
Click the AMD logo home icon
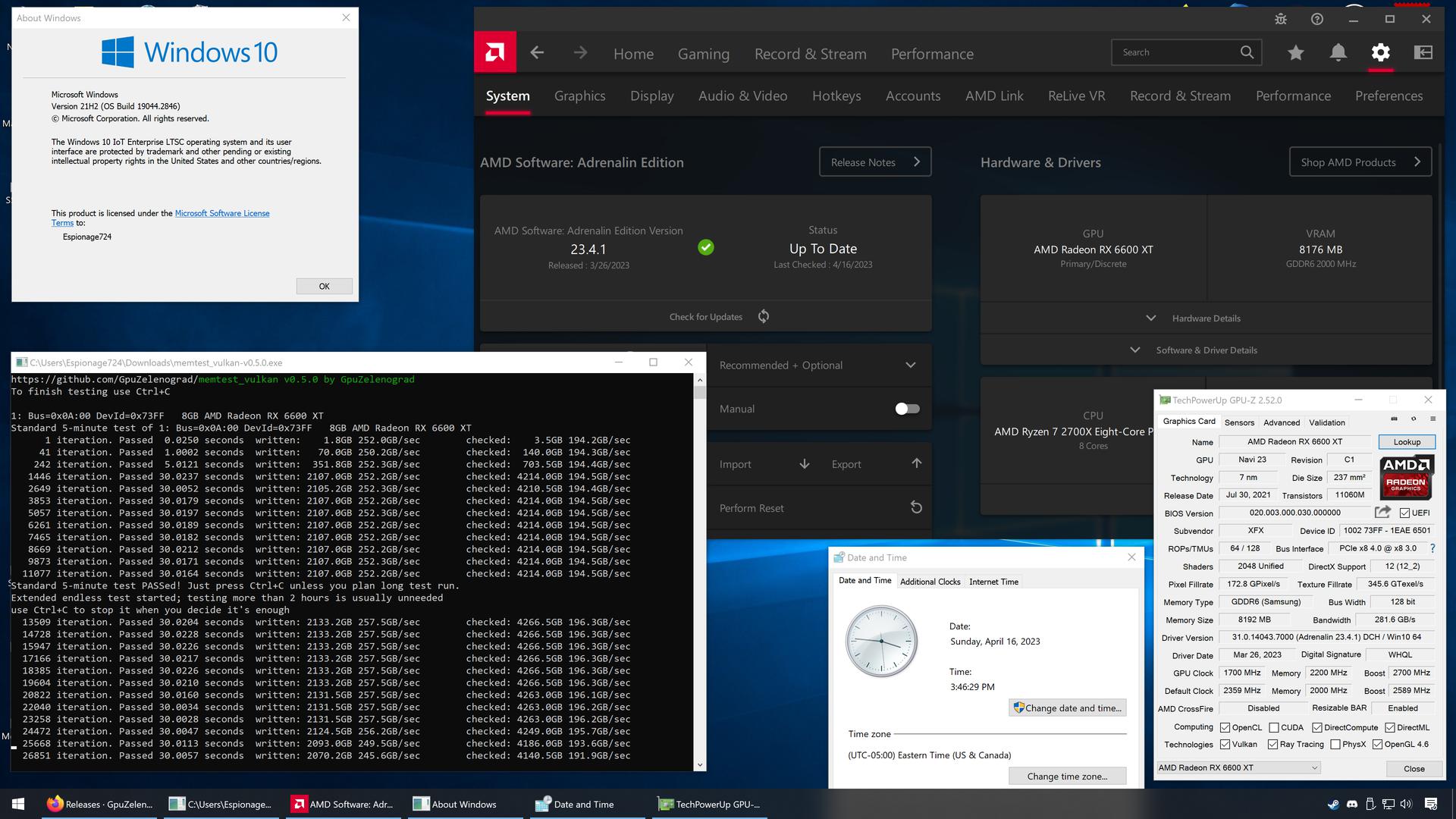coord(495,52)
